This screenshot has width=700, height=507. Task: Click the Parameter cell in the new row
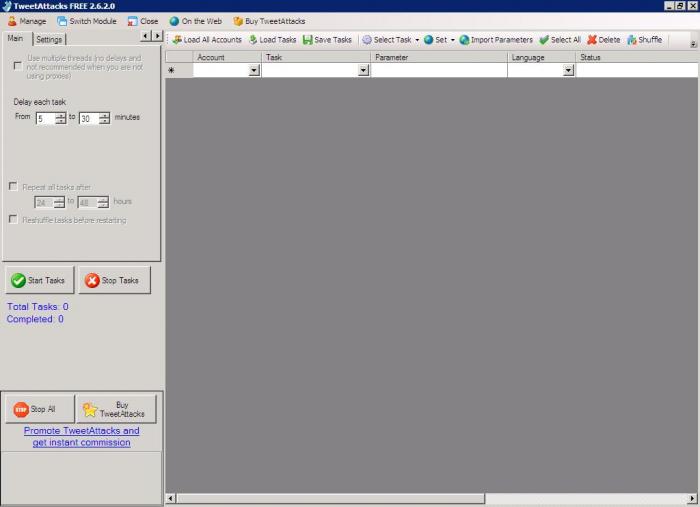tap(438, 70)
